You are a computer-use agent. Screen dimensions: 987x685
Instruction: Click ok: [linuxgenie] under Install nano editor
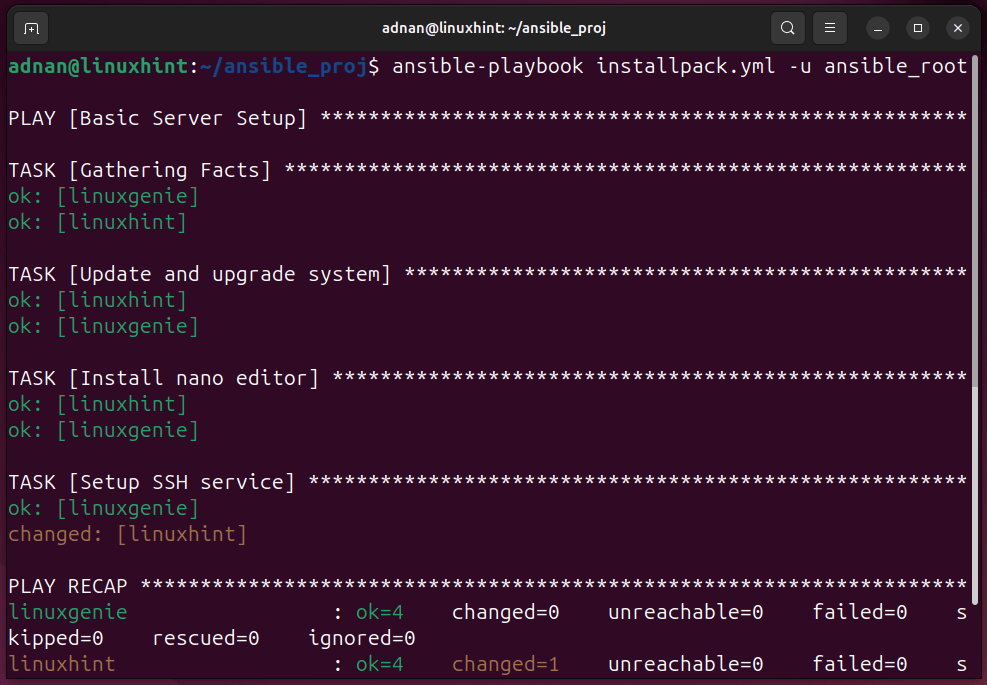point(104,430)
